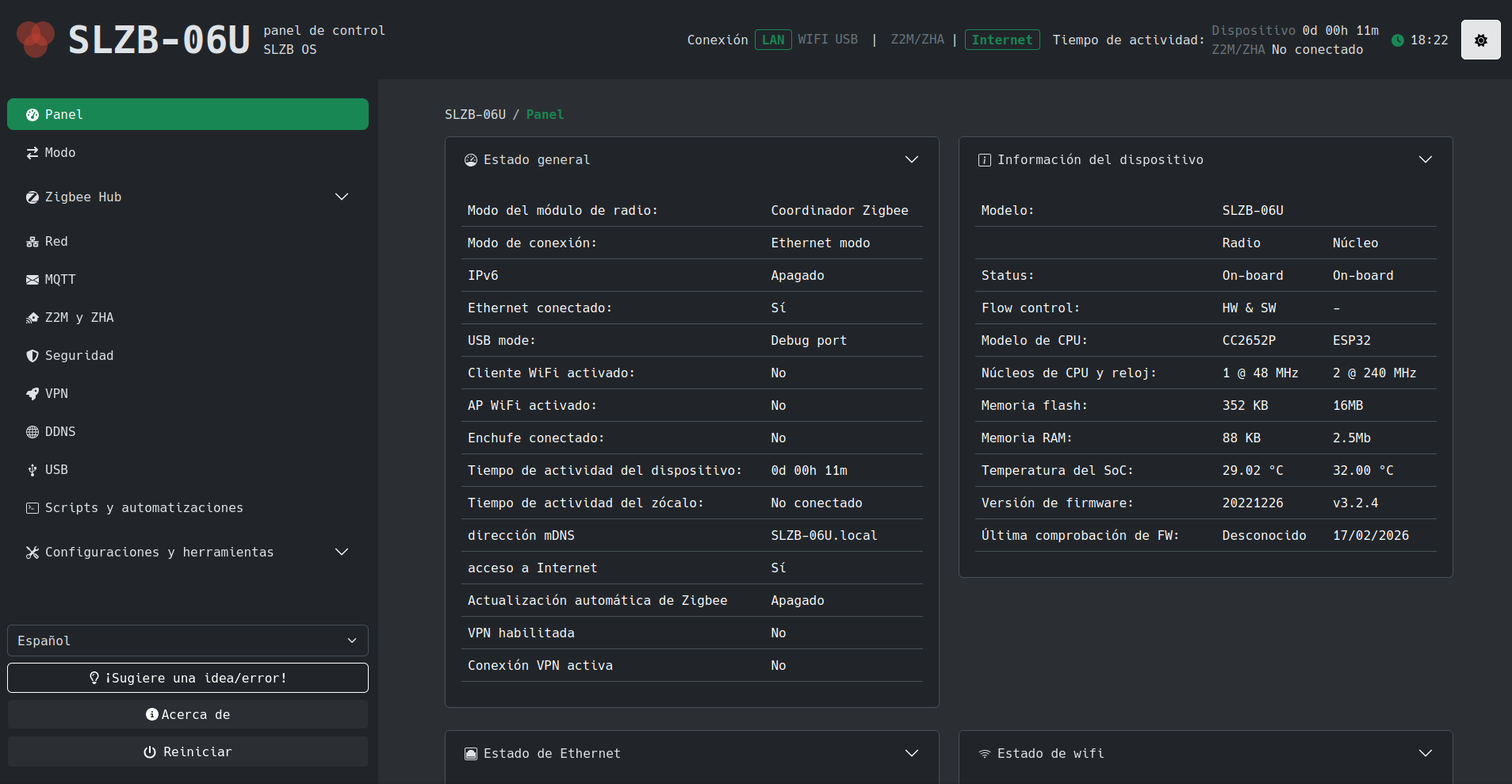Select Scripts y automatizaciones menu item
Viewport: 1512px width, 784px height.
[x=144, y=508]
